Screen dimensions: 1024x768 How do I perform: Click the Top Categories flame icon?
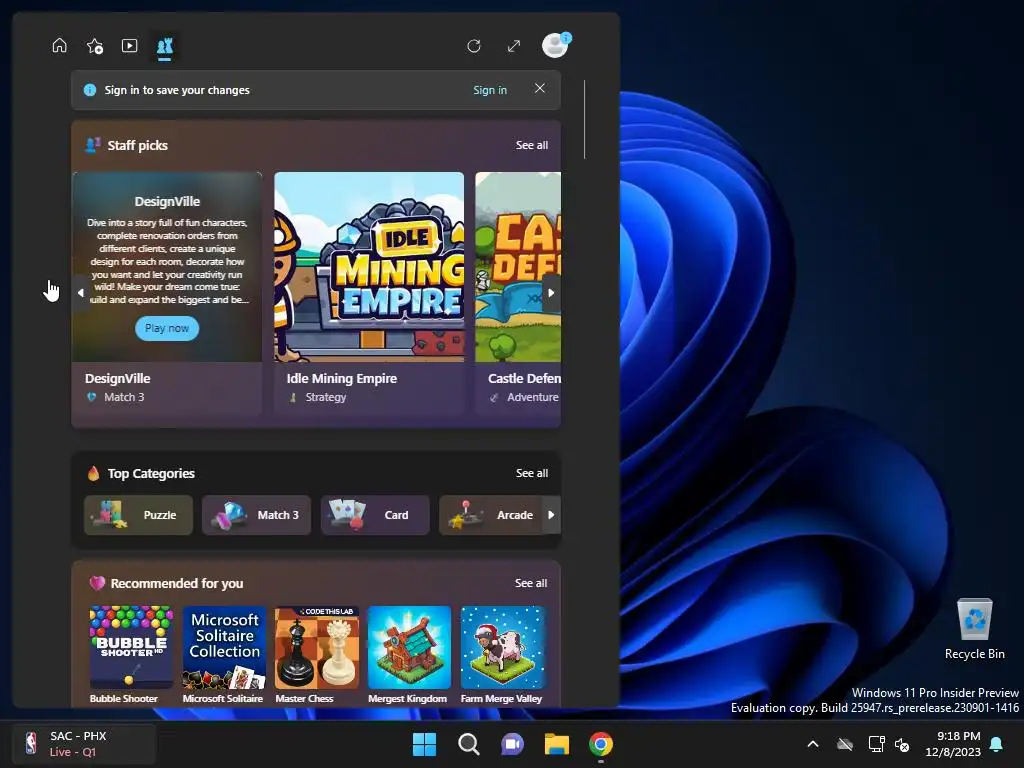point(93,473)
